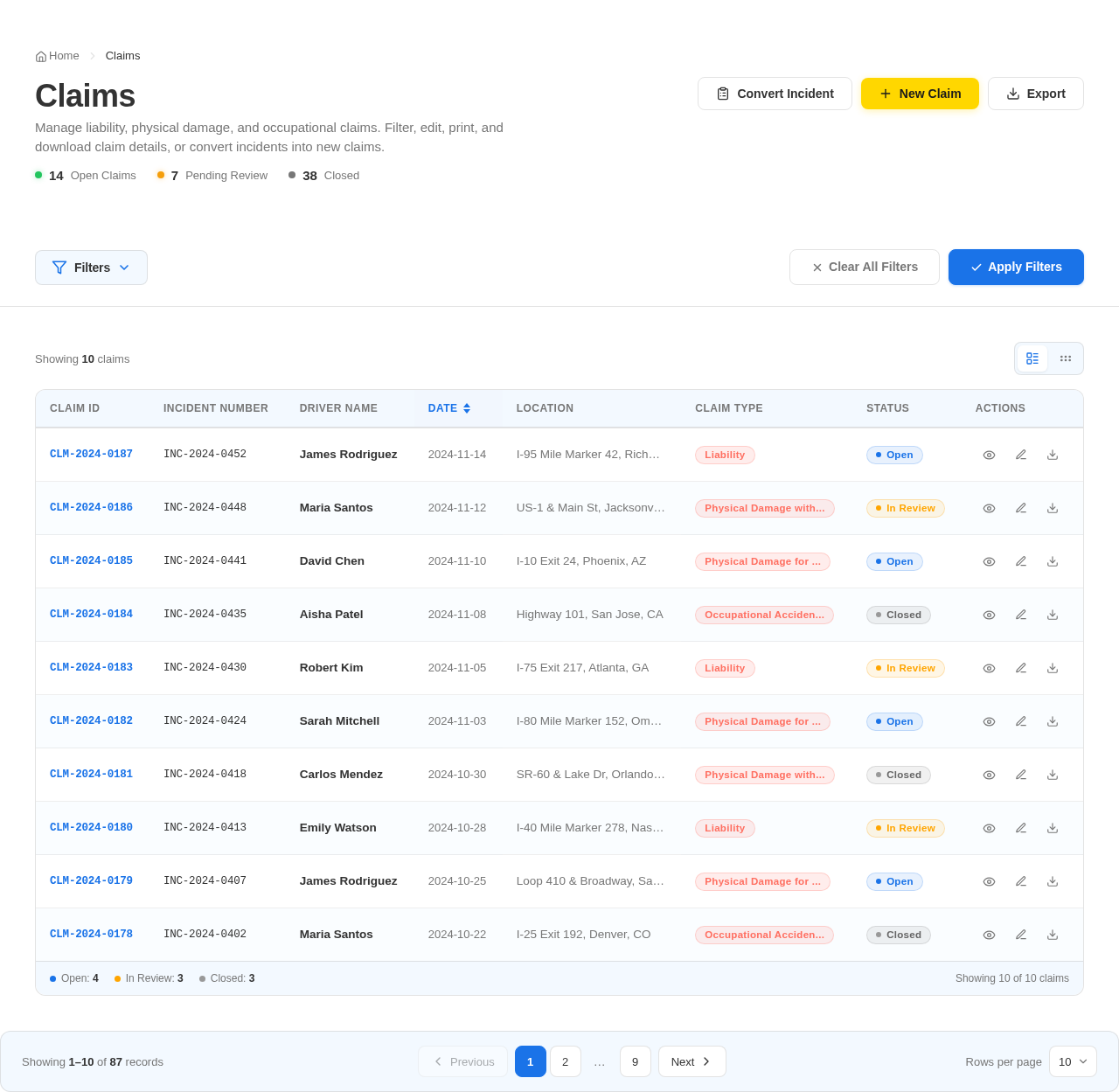
Task: Click the Previous page button
Action: point(462,1061)
